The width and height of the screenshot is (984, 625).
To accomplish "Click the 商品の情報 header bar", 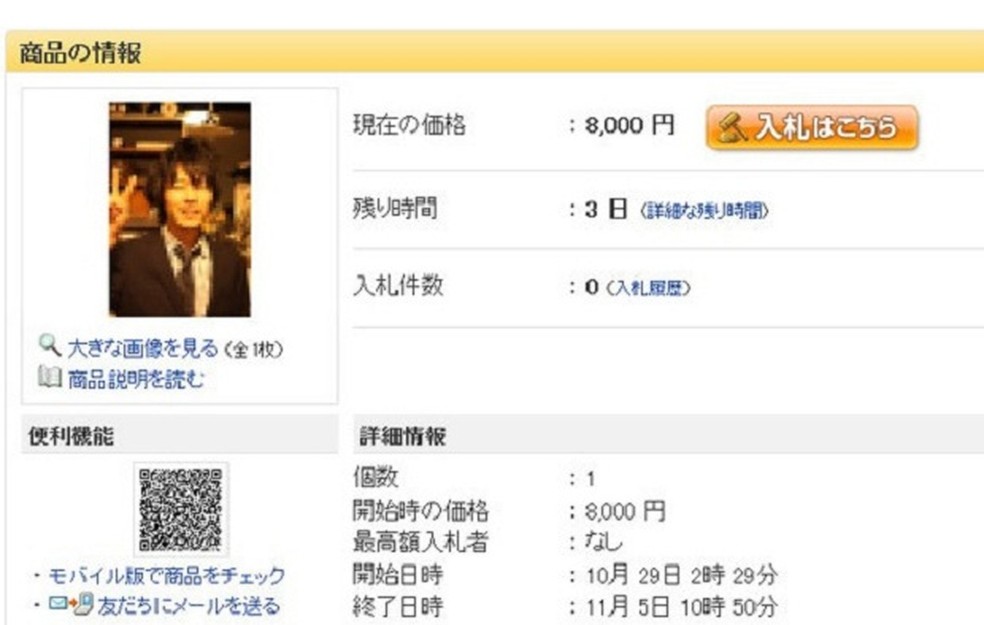I will [x=495, y=52].
